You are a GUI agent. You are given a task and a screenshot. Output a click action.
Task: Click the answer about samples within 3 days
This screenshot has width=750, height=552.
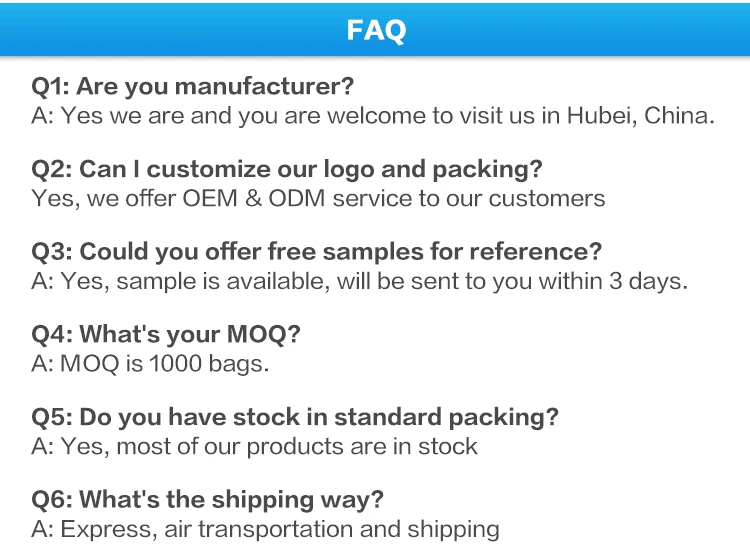(359, 281)
